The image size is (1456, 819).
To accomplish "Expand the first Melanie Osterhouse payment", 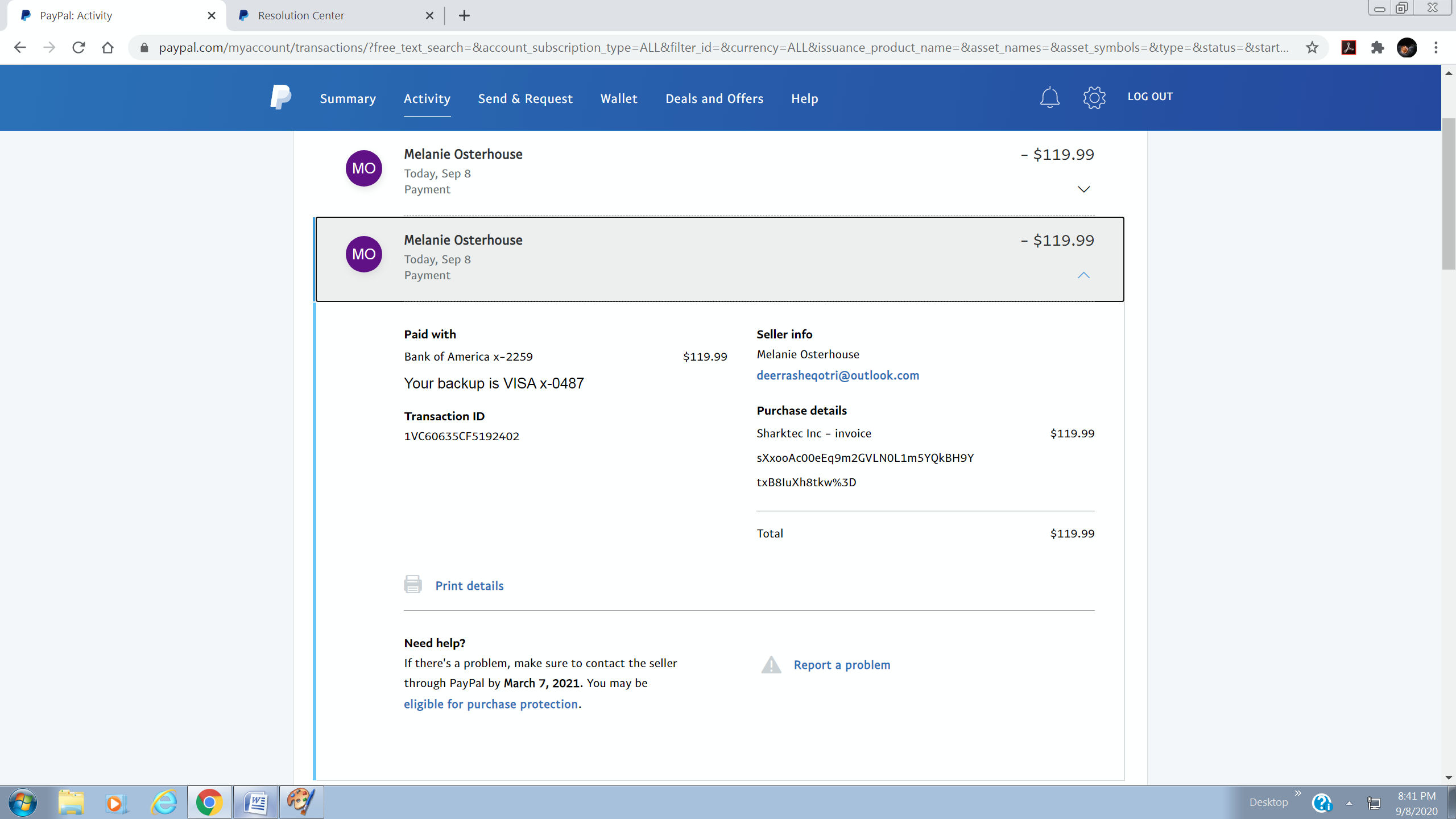I will tap(1083, 189).
